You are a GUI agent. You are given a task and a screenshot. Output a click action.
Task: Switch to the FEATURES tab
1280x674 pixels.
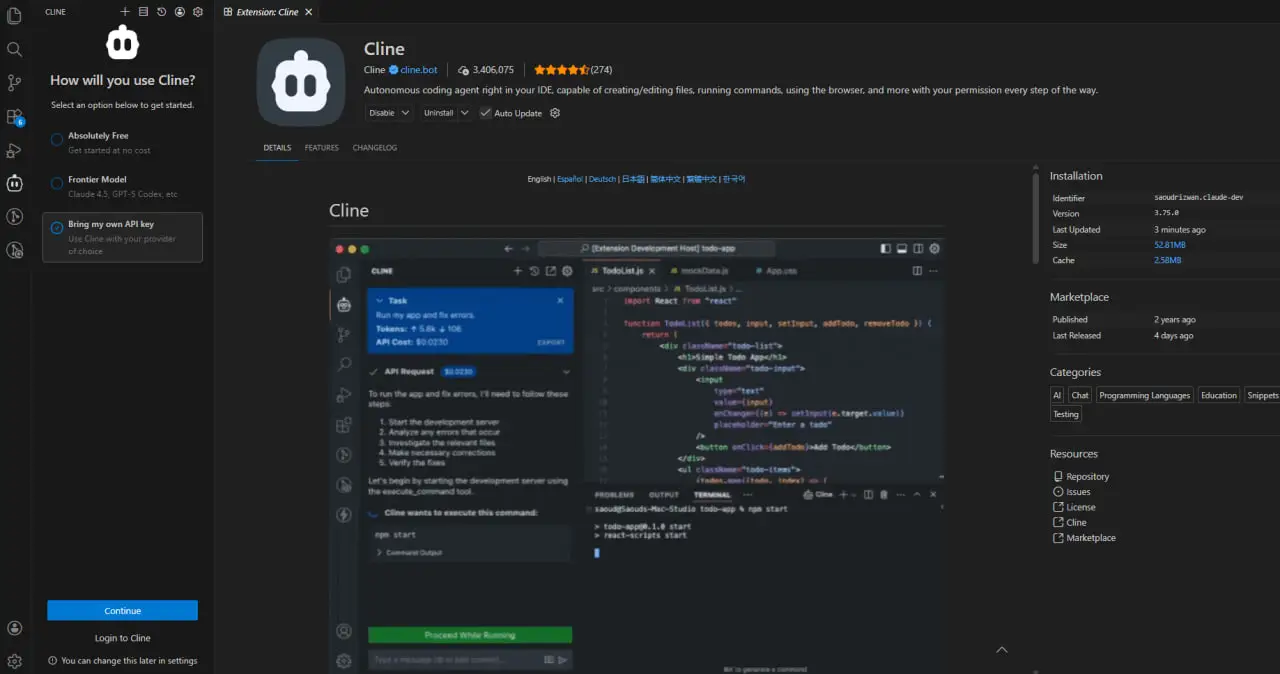[322, 148]
